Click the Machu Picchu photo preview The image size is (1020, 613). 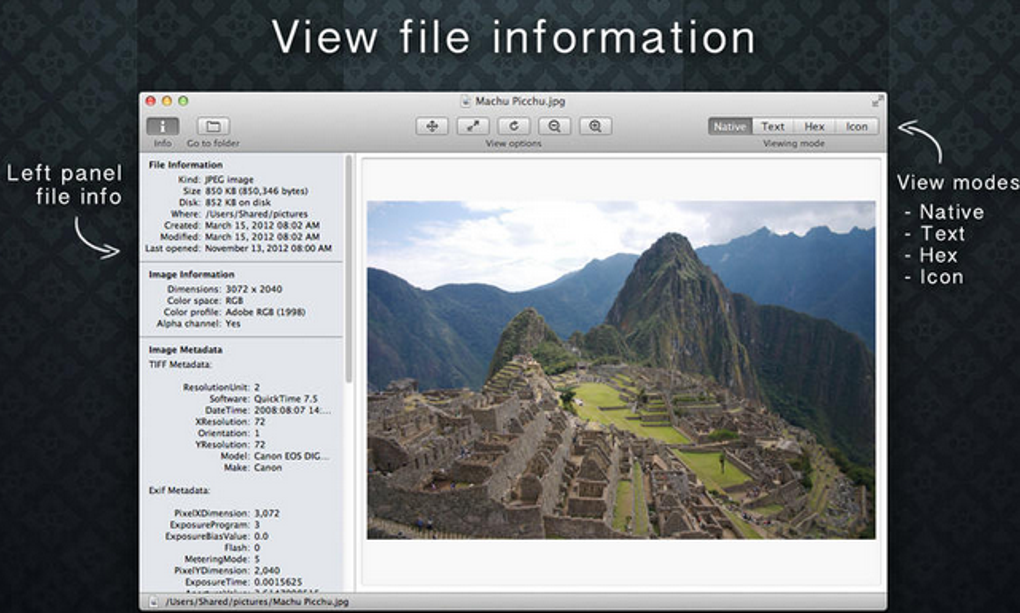[x=621, y=370]
